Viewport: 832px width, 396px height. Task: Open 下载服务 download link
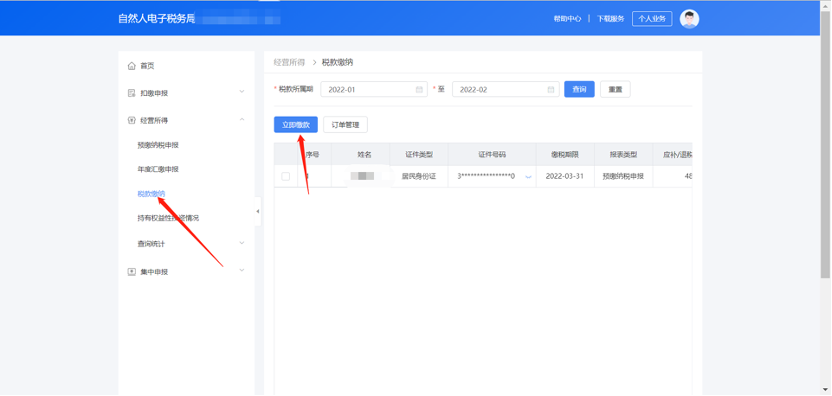[x=611, y=19]
